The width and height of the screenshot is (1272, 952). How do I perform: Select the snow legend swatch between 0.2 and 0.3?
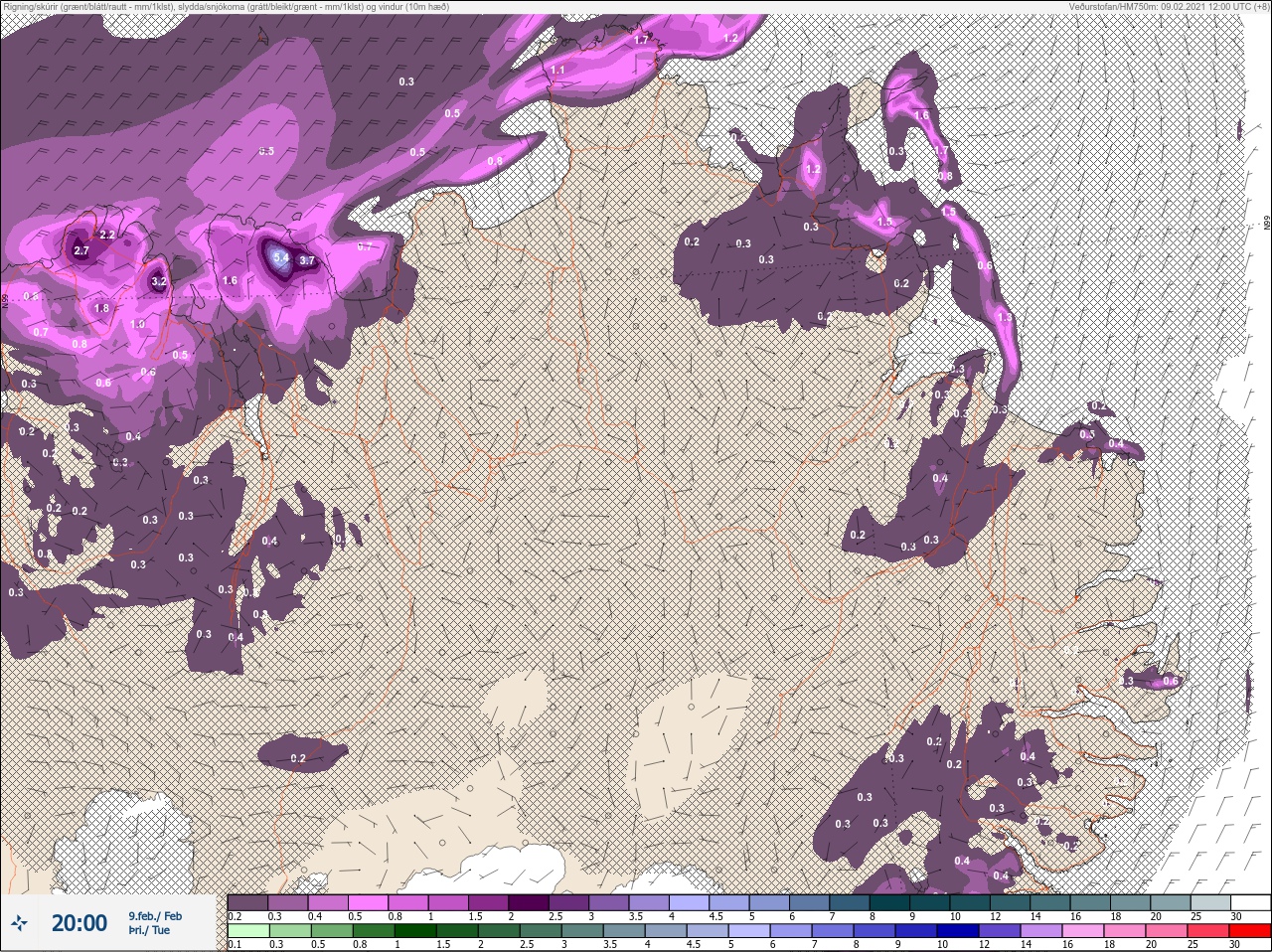(x=248, y=902)
